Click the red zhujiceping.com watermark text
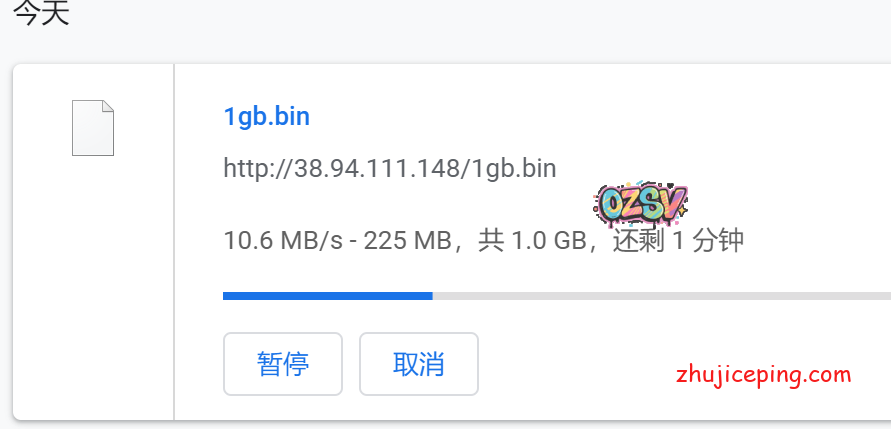 (764, 376)
